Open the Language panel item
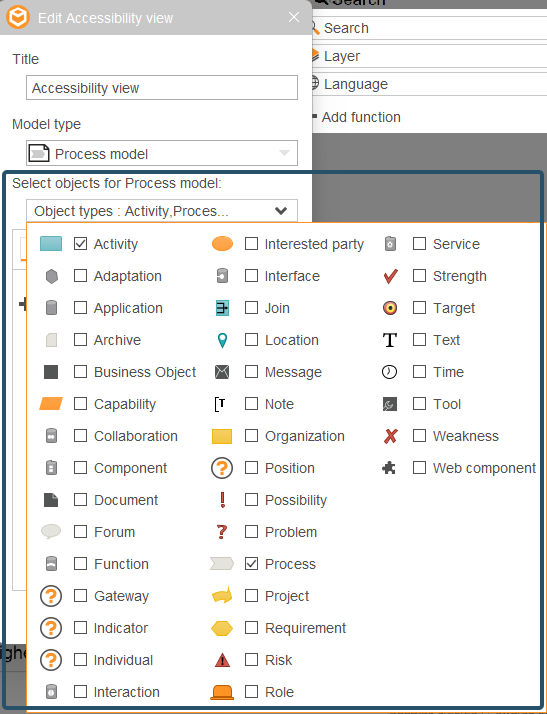 [429, 84]
